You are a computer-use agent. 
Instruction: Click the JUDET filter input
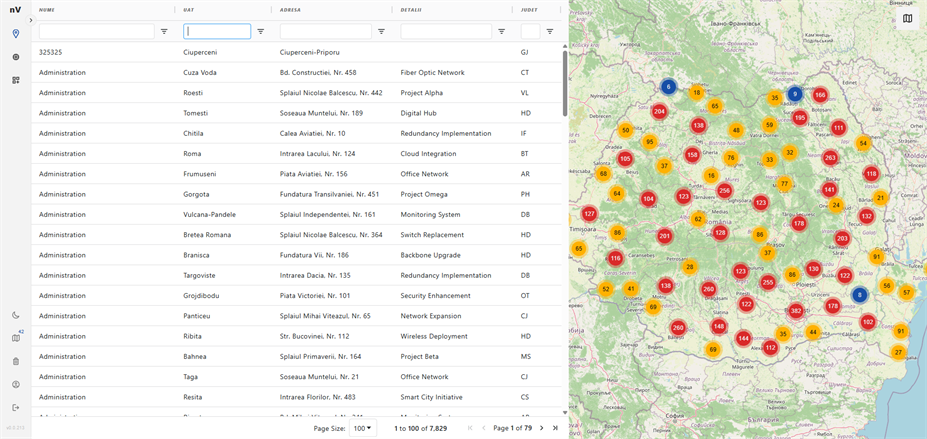pos(530,31)
